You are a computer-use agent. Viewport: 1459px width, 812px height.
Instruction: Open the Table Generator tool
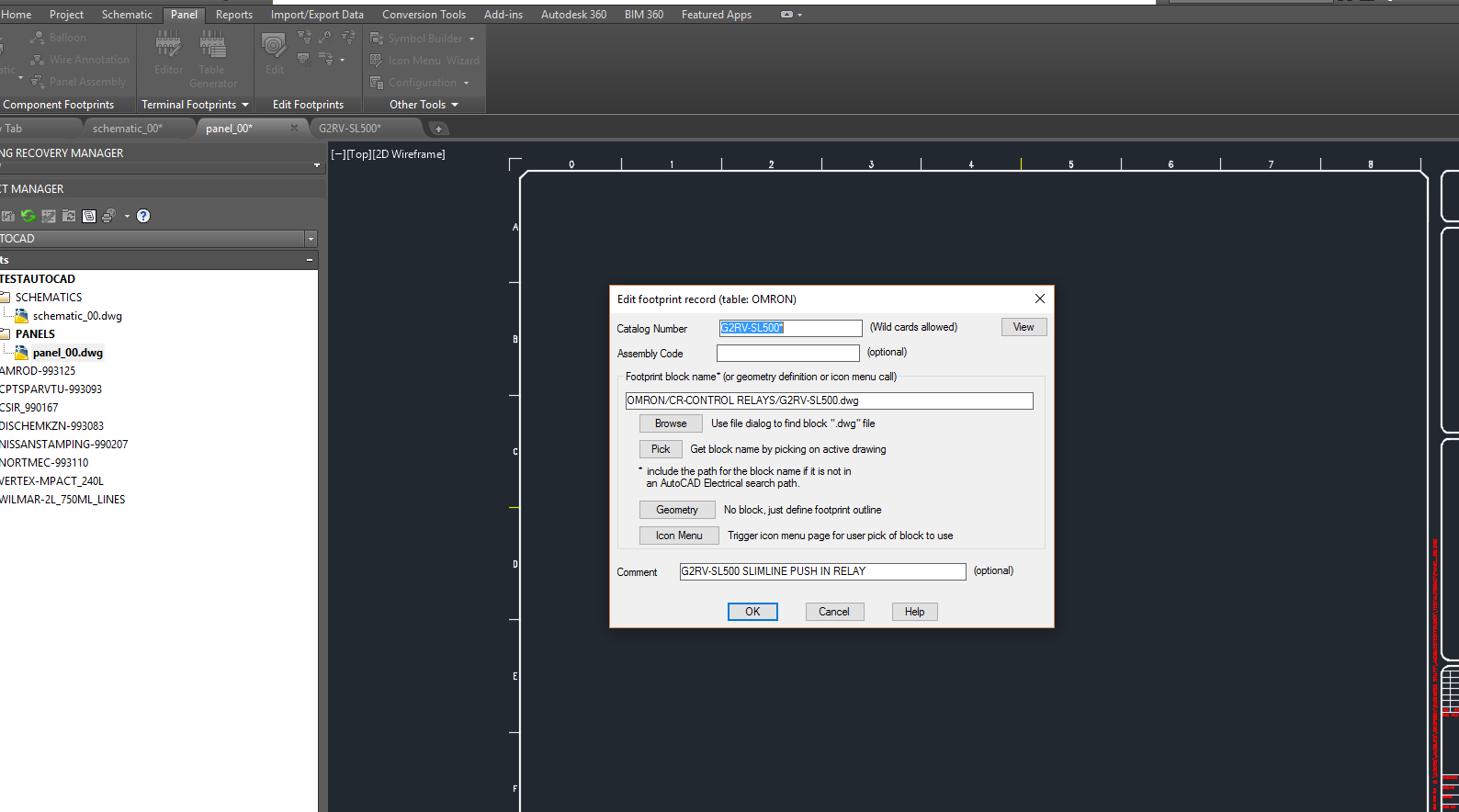click(212, 59)
